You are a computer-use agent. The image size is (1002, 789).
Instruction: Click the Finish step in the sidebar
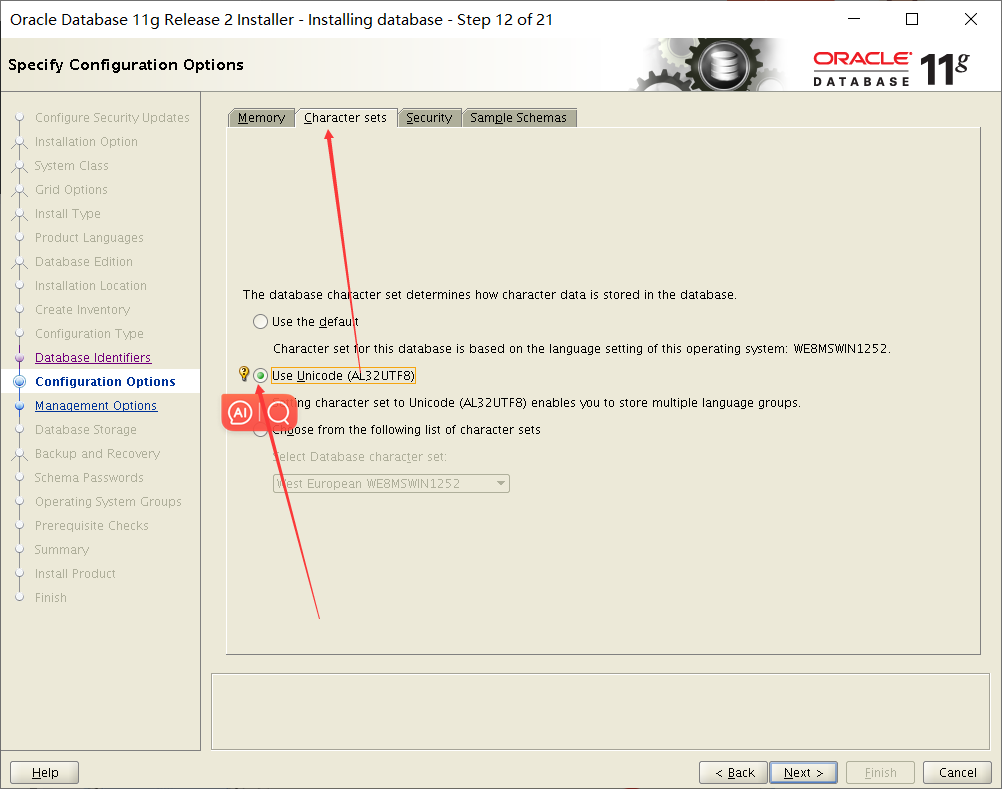click(x=51, y=598)
